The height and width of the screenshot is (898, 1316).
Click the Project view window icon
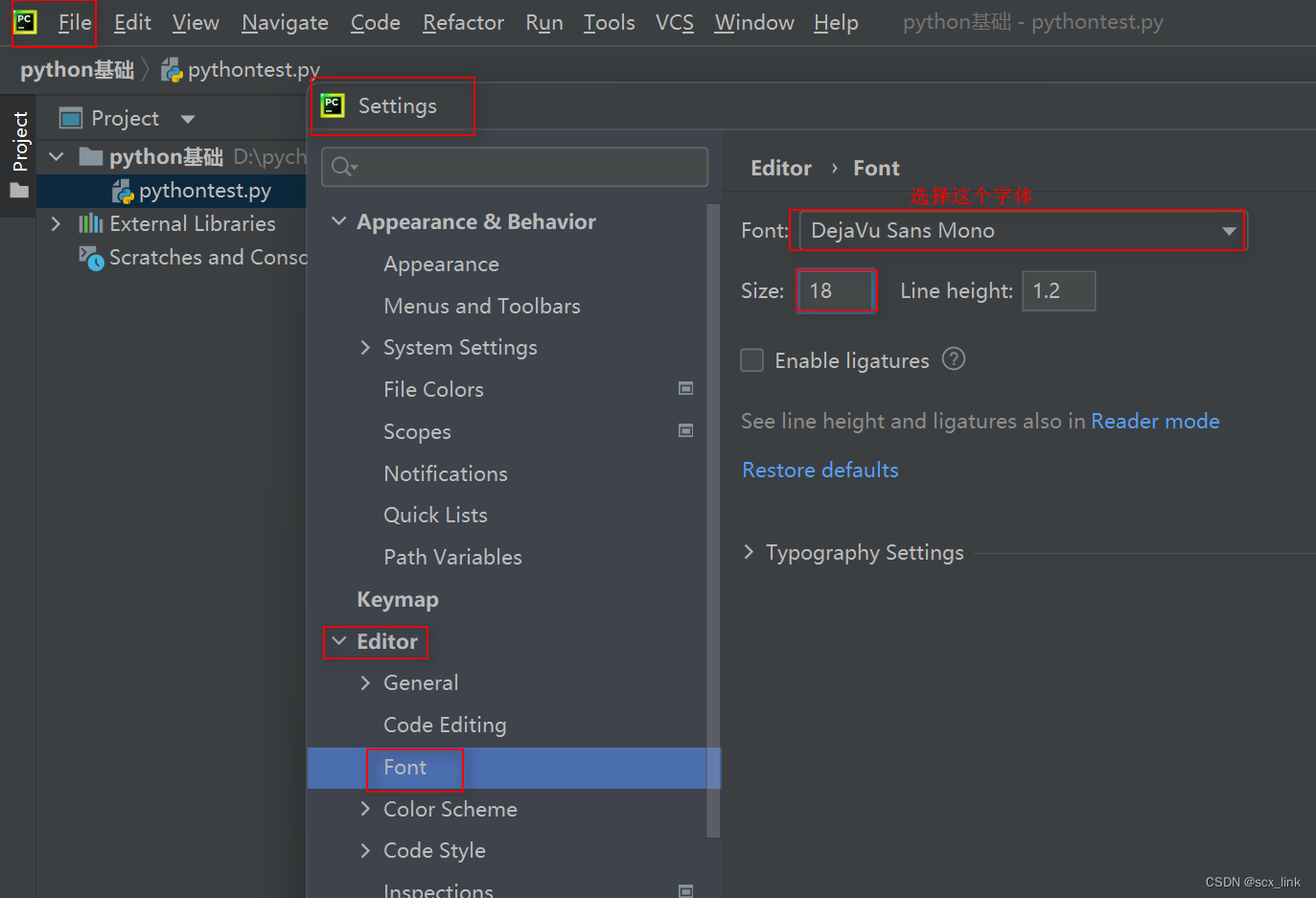coord(71,118)
